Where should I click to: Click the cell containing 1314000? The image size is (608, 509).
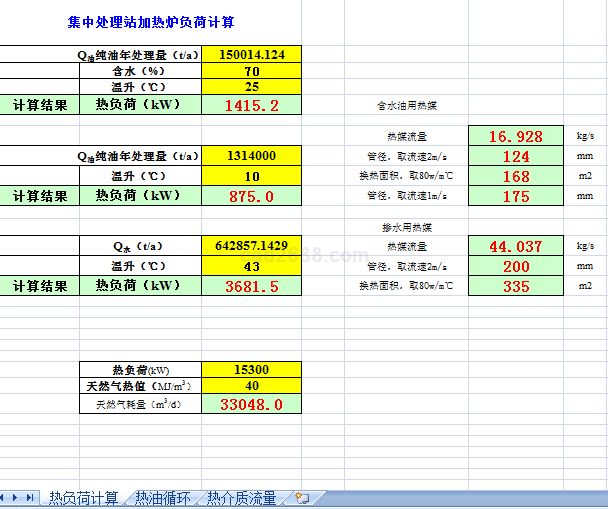coord(251,155)
